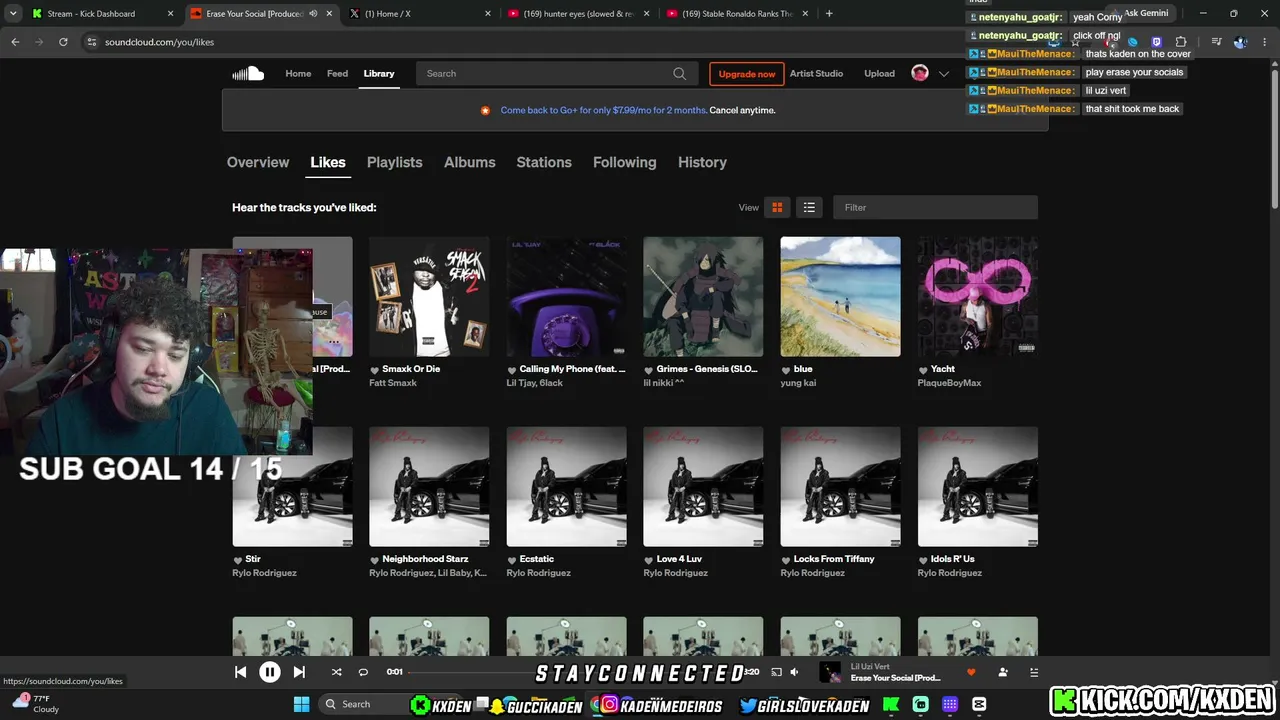
Task: Go to SoundCloud Home page
Action: click(298, 73)
